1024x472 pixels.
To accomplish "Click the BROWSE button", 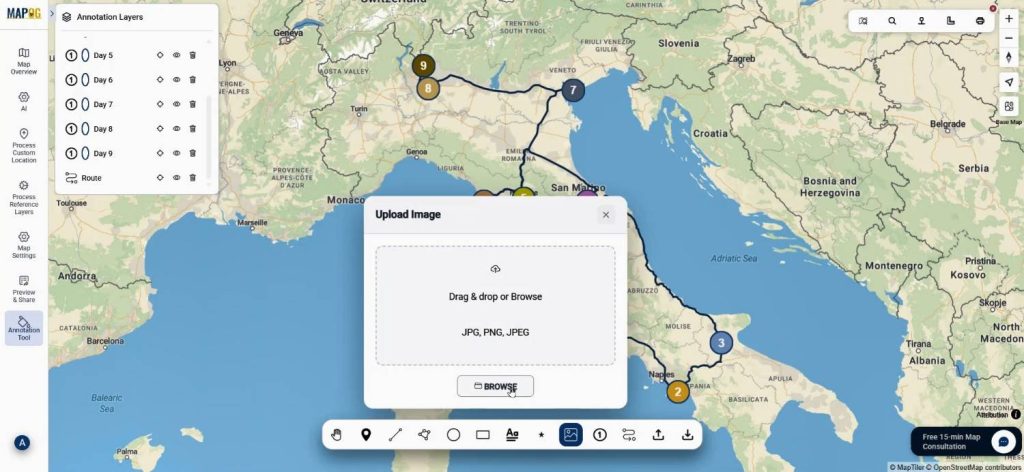I will click(x=495, y=386).
